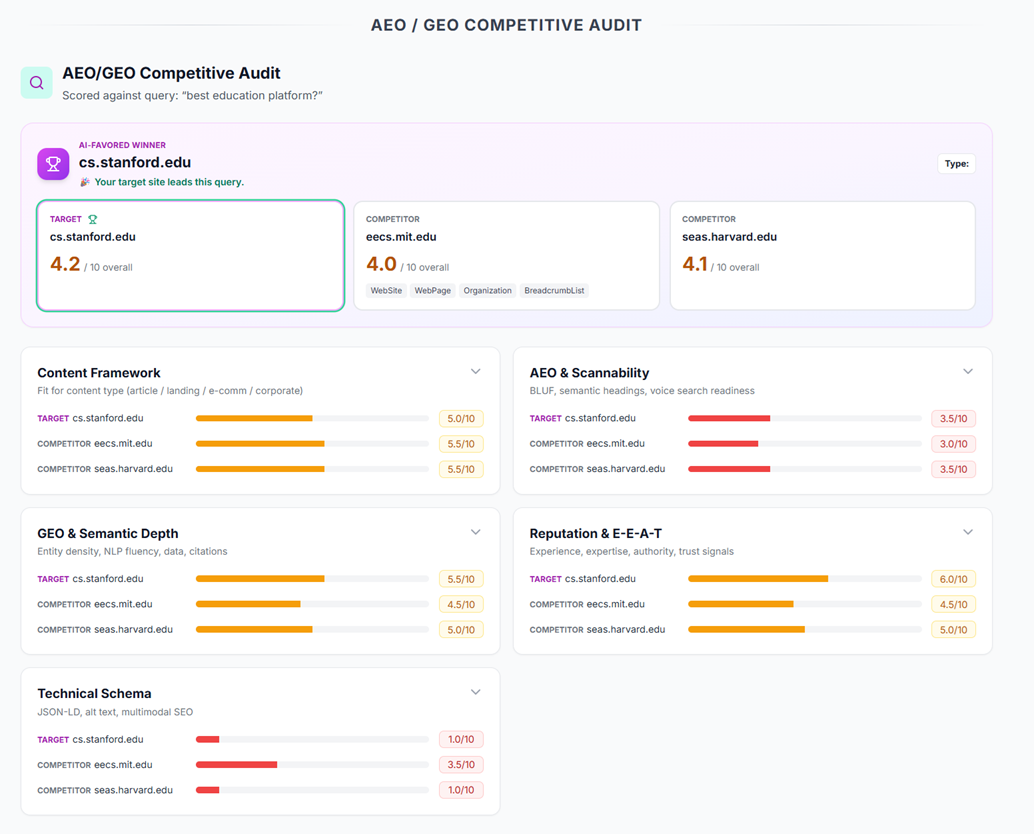This screenshot has height=834, width=1034.
Task: Click 3.0/10 badge in AEO & Scannability
Action: pyautogui.click(x=954, y=444)
